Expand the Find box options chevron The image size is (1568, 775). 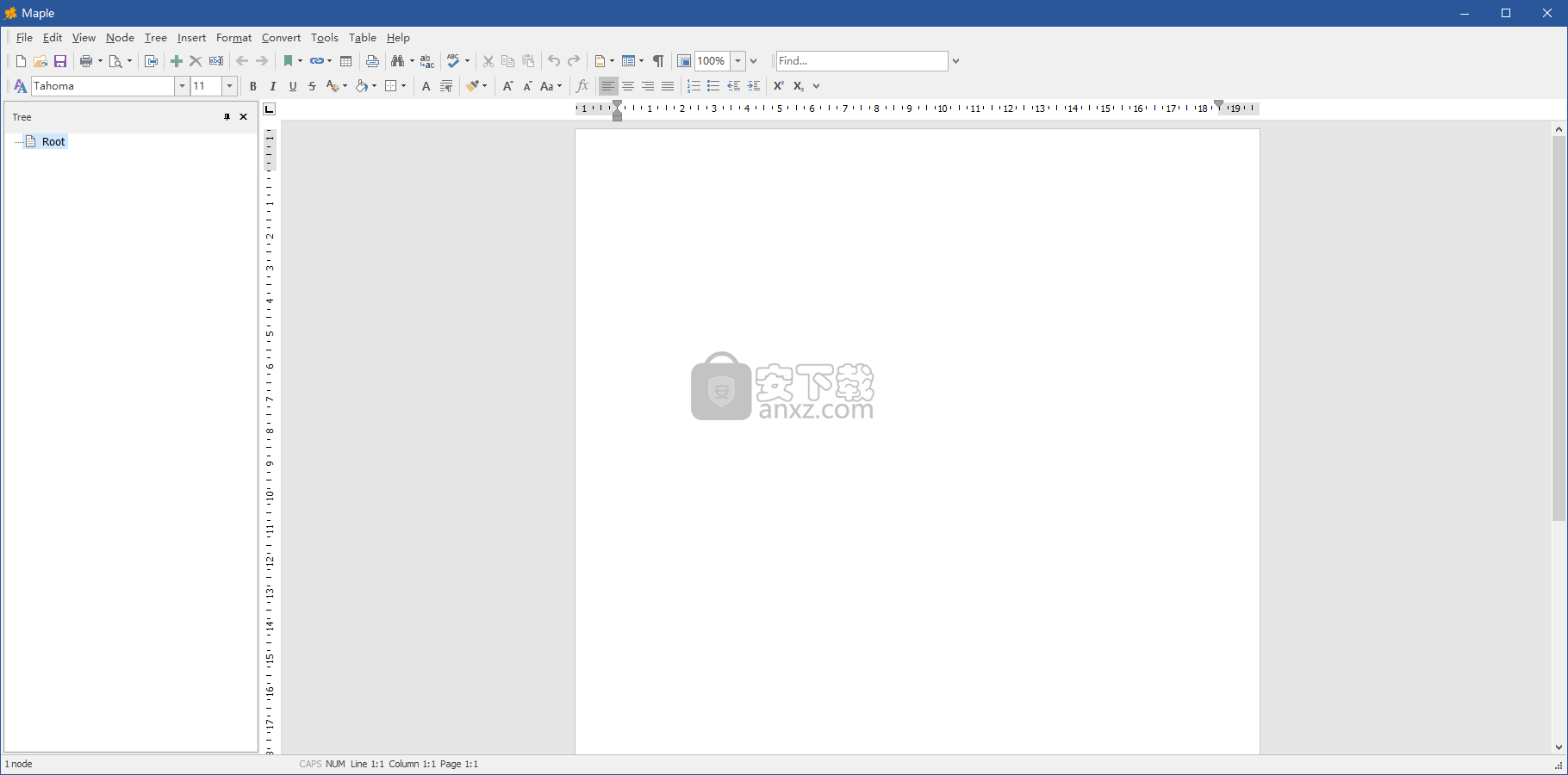click(956, 61)
